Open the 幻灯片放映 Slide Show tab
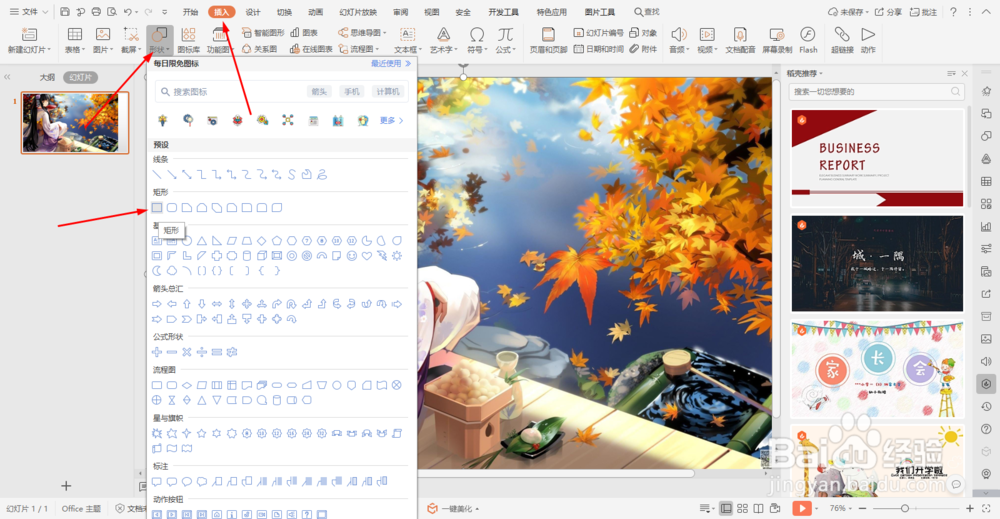Screen dimensions: 1000x519 pos(358,12)
